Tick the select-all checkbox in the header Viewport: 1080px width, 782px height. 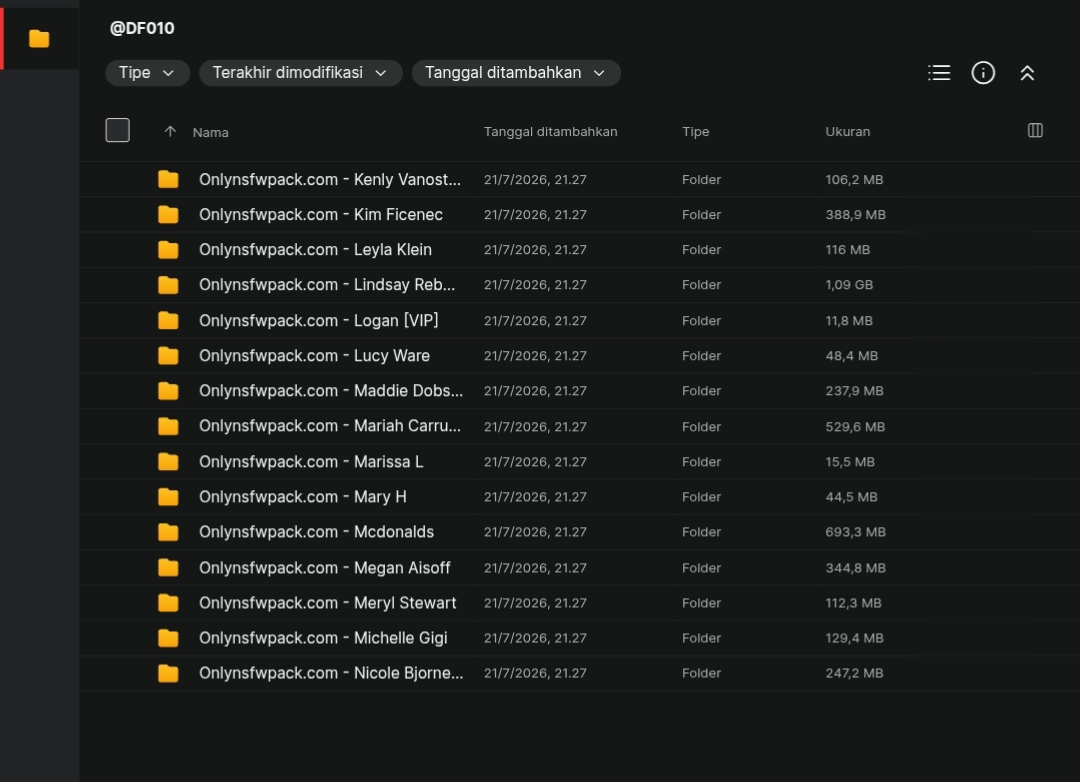coord(118,130)
